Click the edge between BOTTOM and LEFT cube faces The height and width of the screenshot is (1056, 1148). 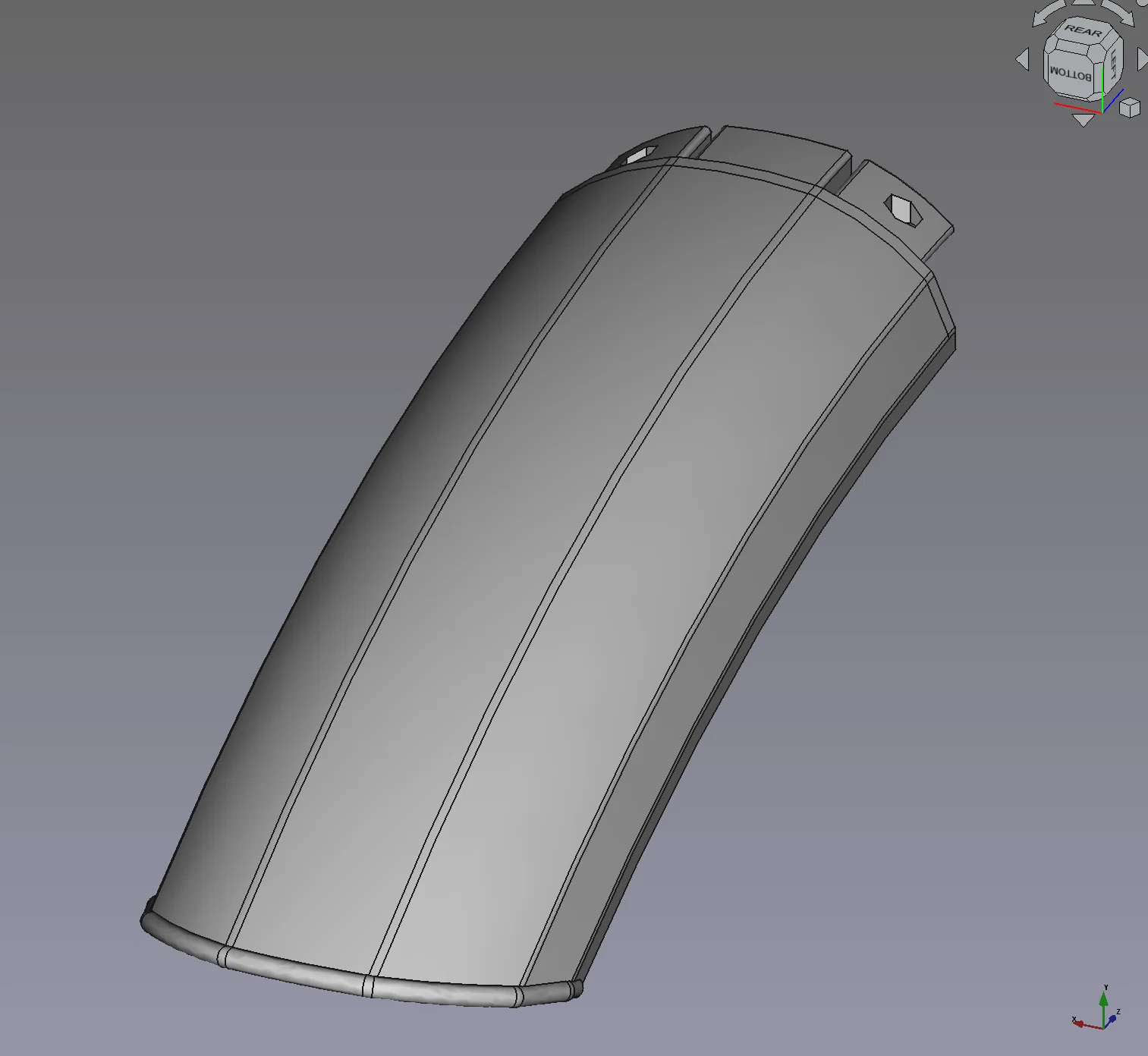click(1099, 79)
